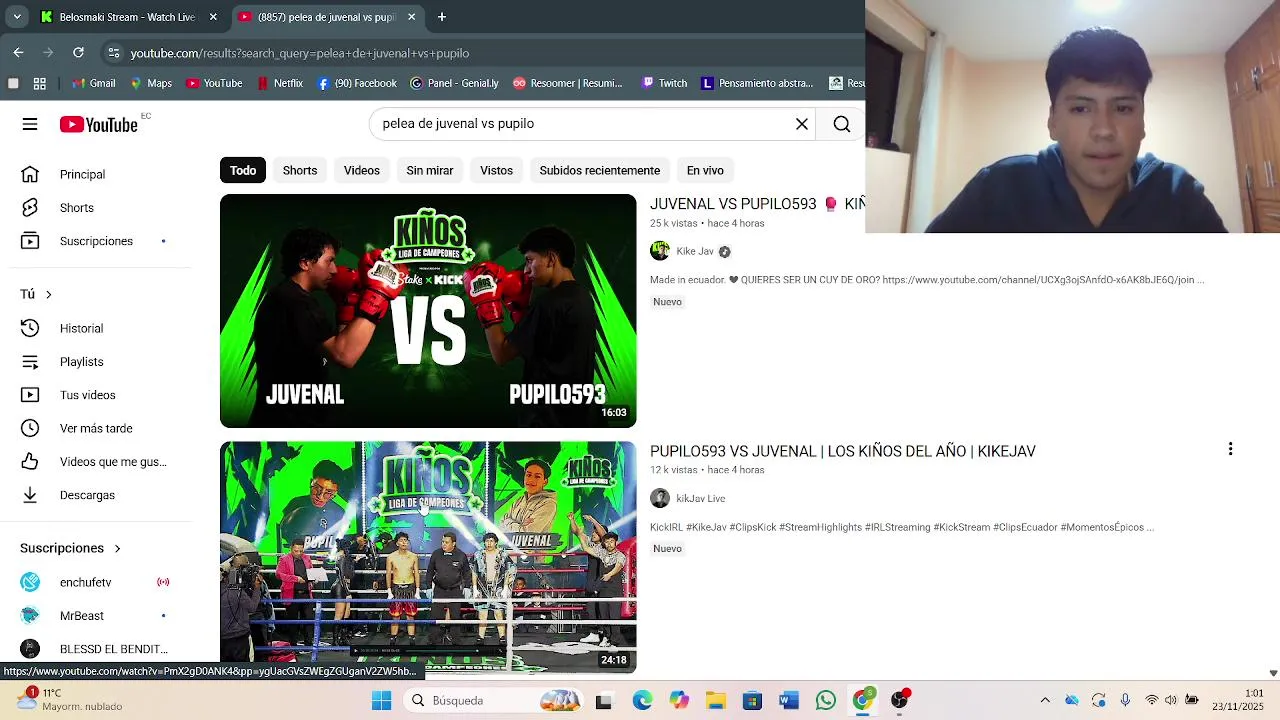Open OBS Studio from the taskbar
1280x720 pixels.
900,700
